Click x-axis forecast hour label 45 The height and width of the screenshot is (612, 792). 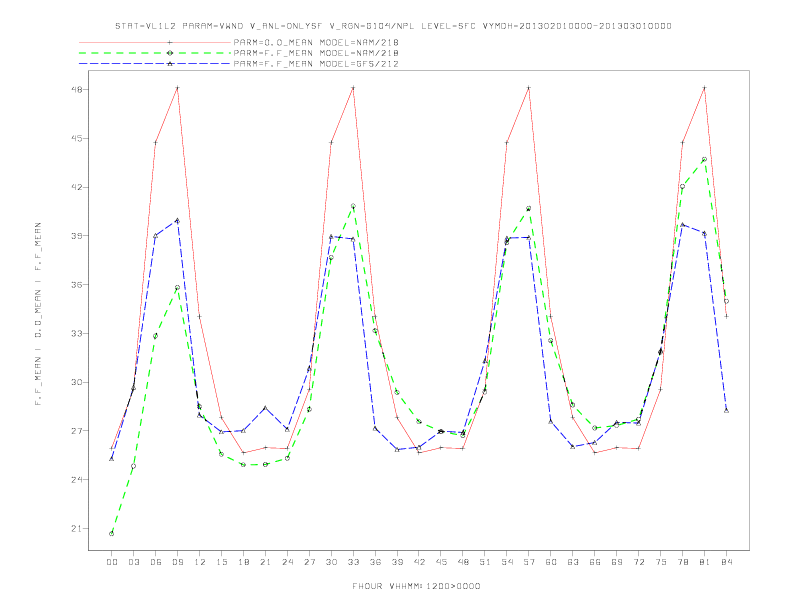pos(441,562)
